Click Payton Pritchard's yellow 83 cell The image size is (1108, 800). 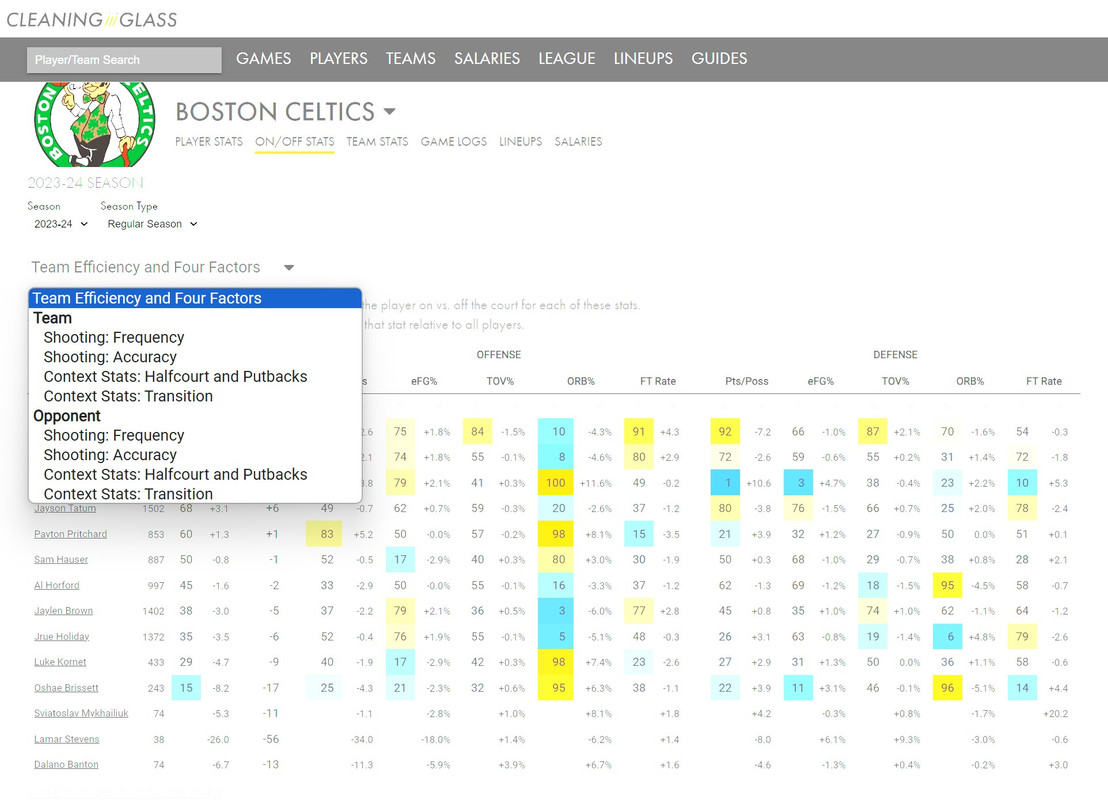pos(325,534)
